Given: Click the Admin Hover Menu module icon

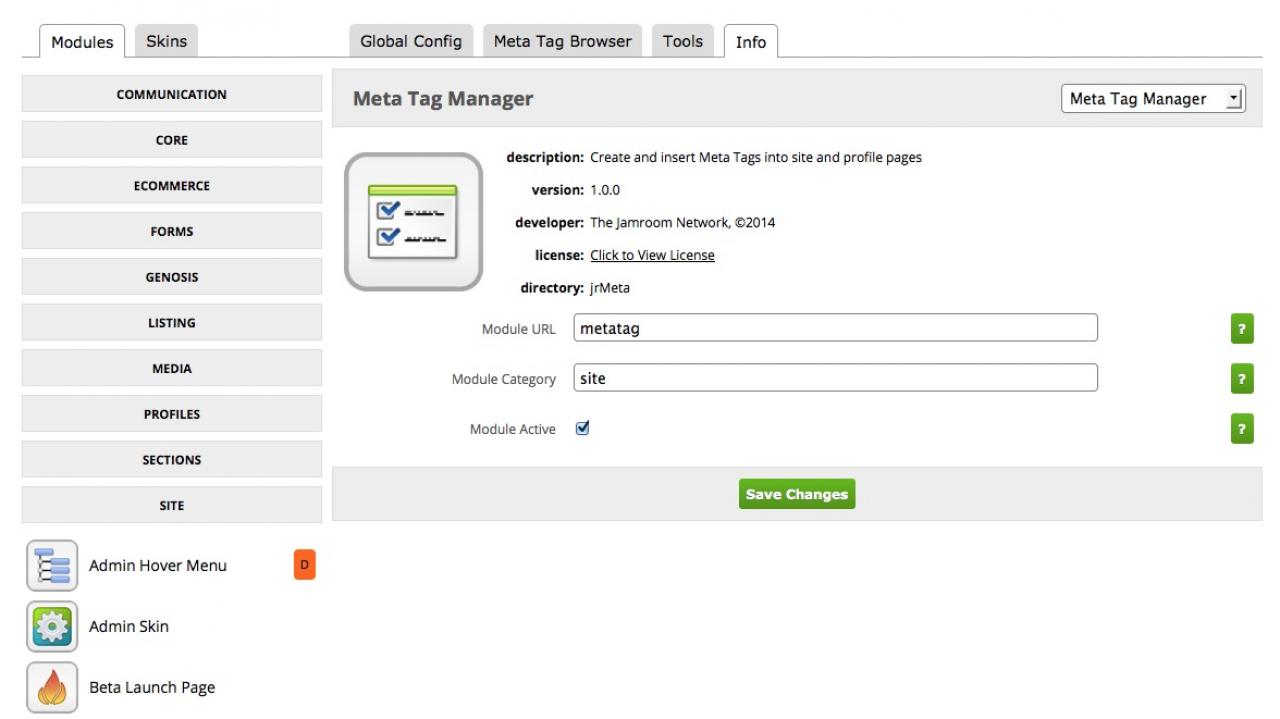Looking at the screenshot, I should click(x=52, y=566).
